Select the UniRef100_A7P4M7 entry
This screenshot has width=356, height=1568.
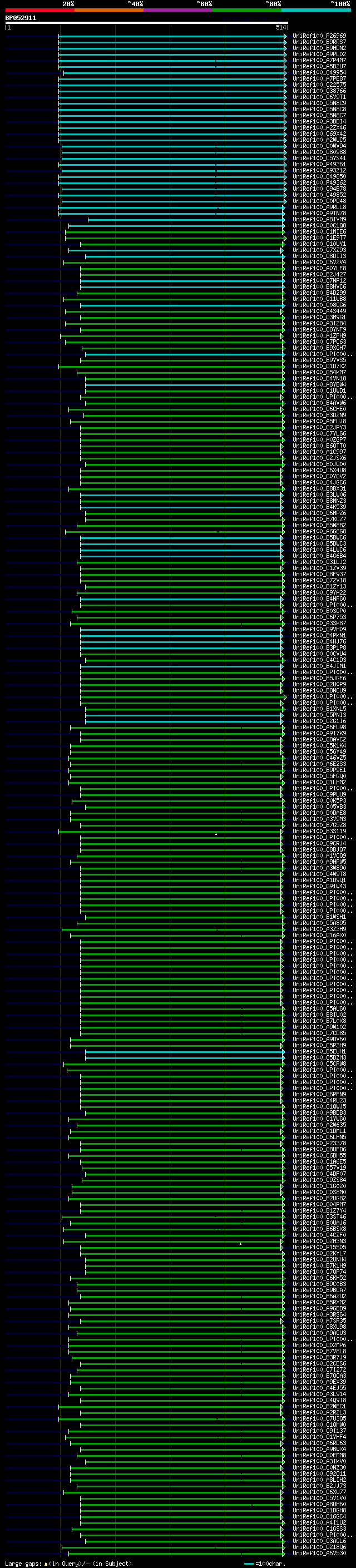319,60
